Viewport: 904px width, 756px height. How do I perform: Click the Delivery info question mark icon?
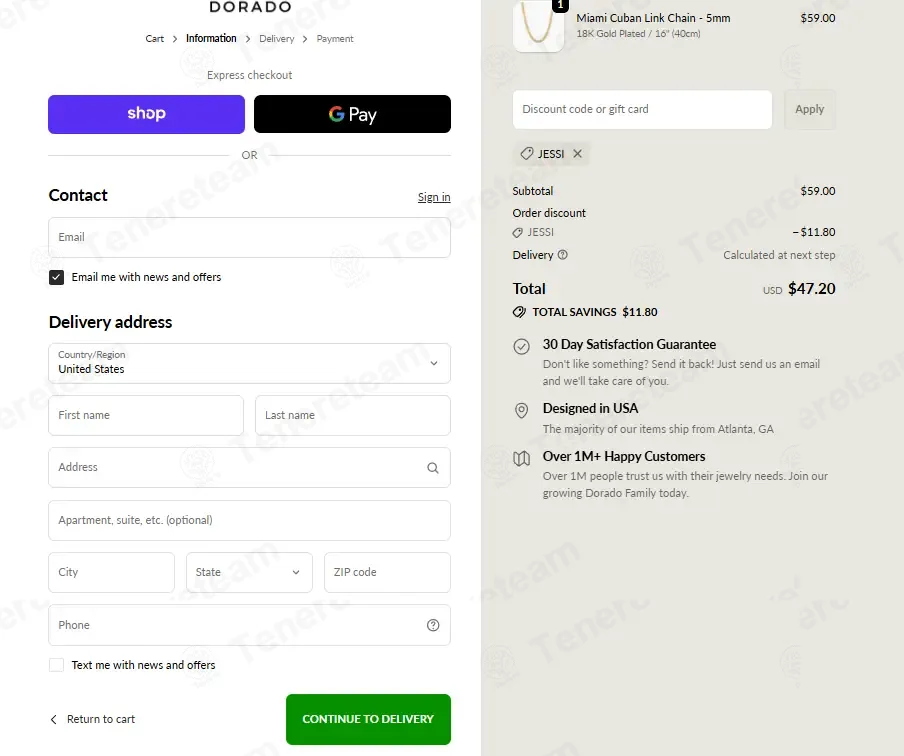point(563,254)
